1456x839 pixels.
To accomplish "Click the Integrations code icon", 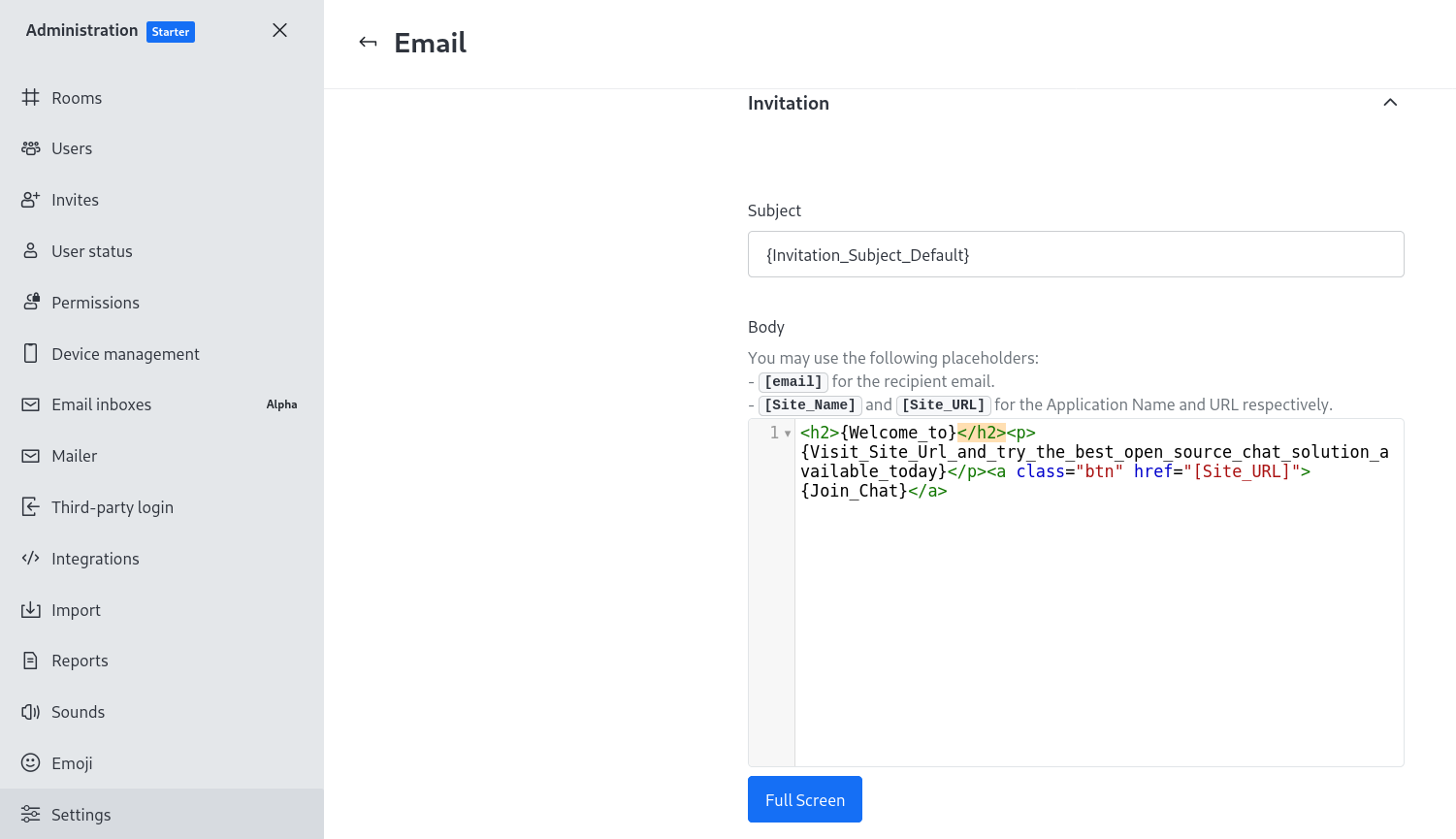I will [31, 558].
